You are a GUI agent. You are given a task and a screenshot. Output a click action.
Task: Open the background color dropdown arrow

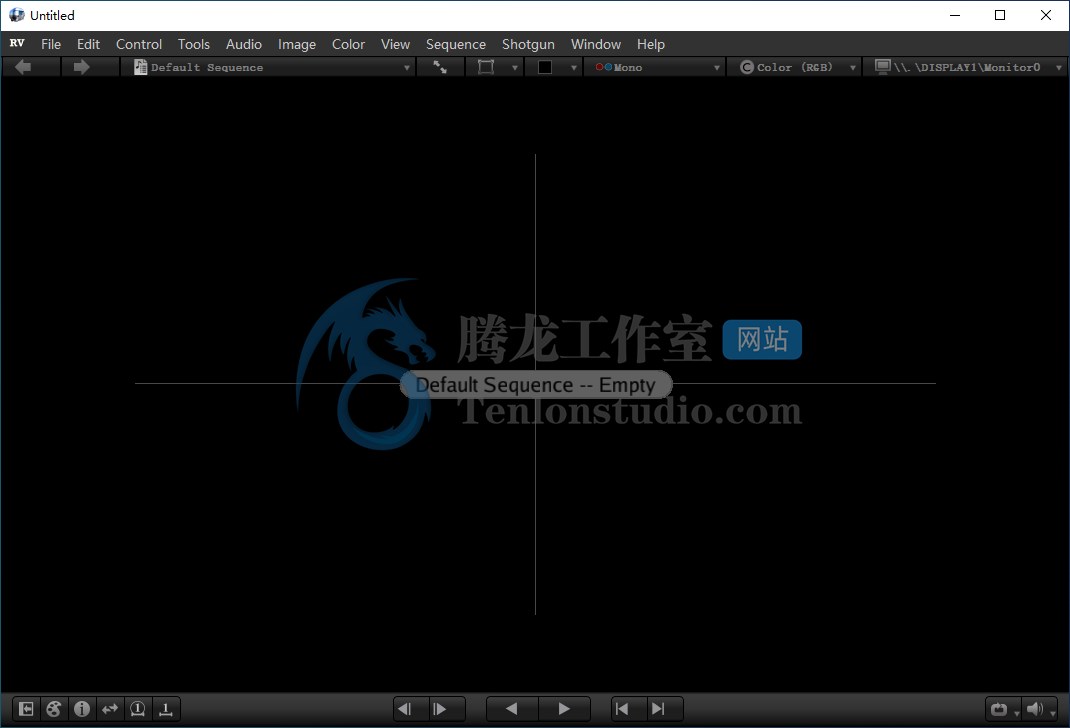pyautogui.click(x=574, y=68)
